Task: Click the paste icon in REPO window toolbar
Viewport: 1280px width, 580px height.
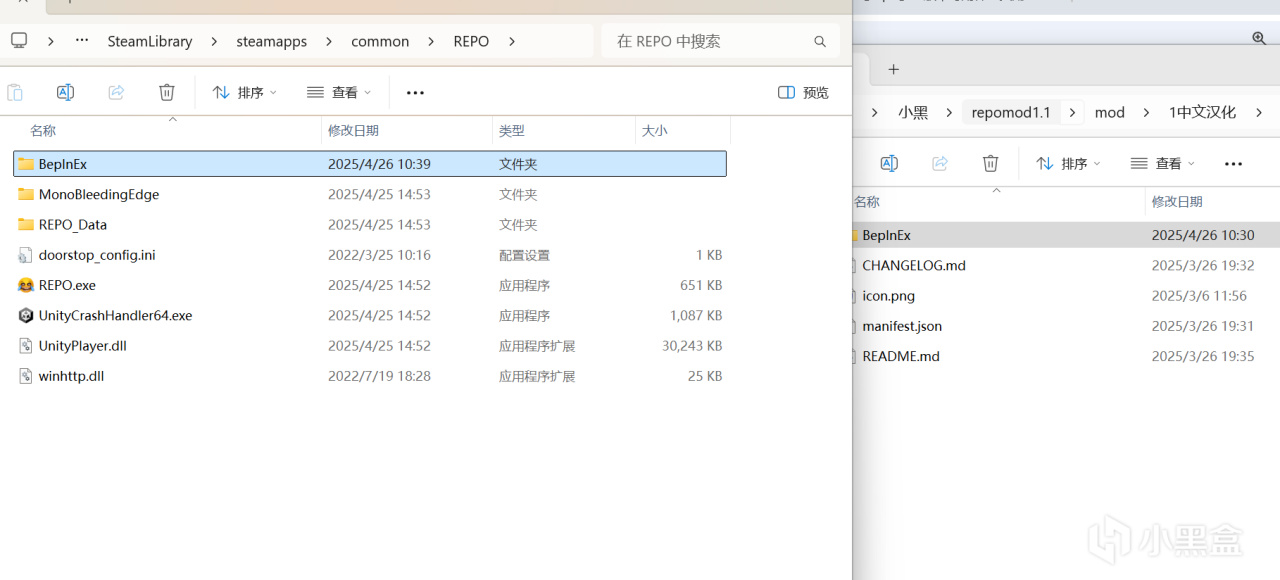Action: tap(14, 92)
